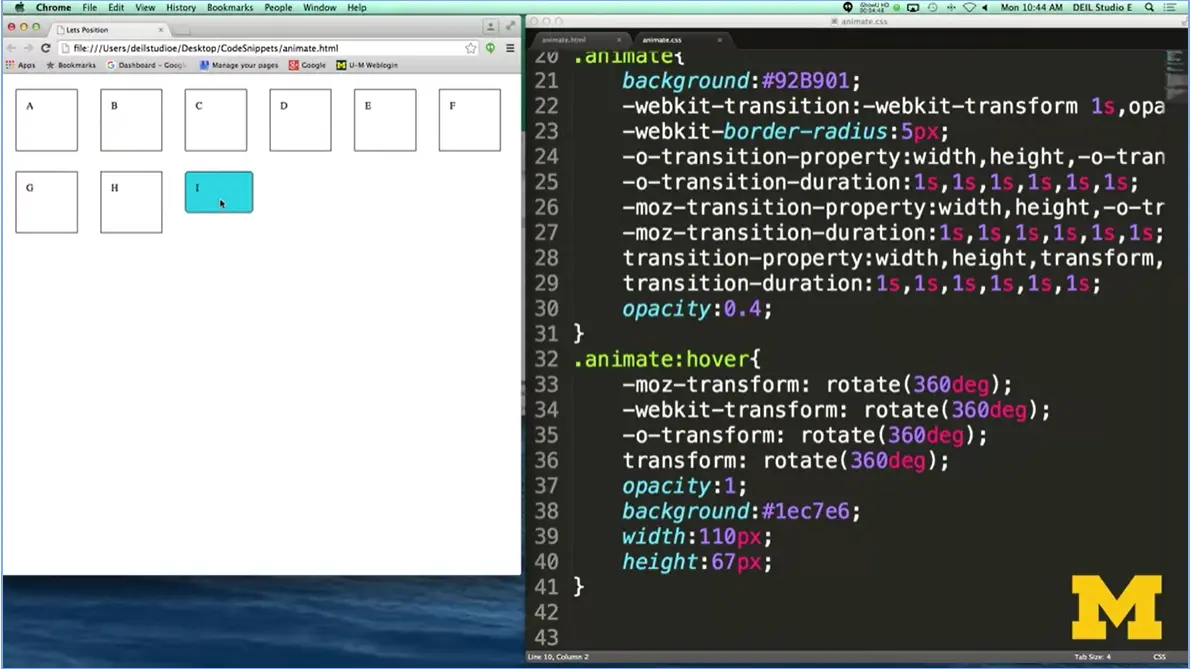Select the Lets Position browser tab

pos(85,29)
